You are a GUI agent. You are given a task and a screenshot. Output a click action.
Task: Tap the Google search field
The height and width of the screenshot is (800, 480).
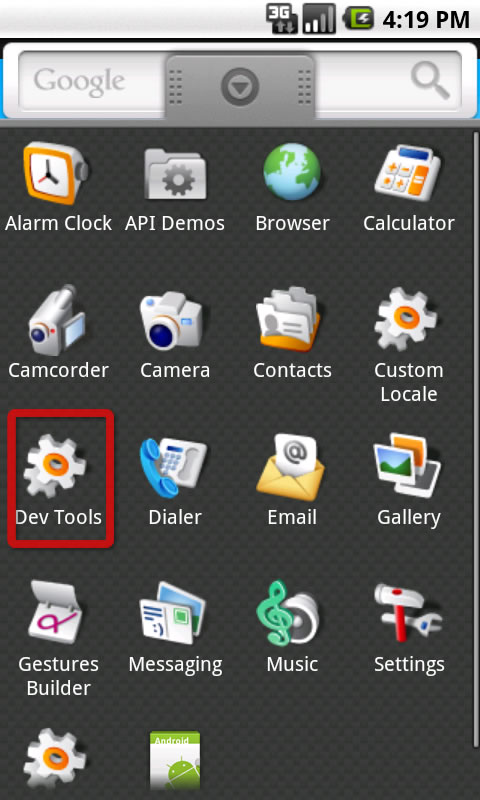92,82
